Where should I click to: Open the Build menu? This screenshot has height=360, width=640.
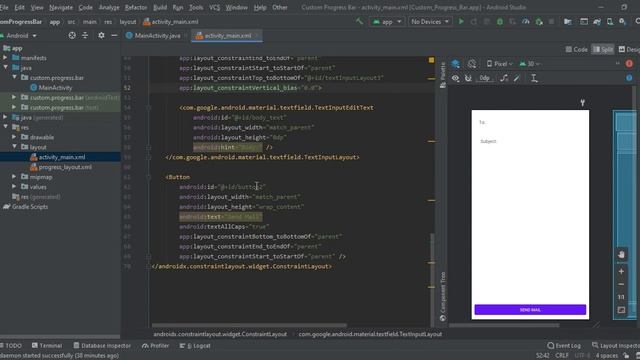click(160, 7)
